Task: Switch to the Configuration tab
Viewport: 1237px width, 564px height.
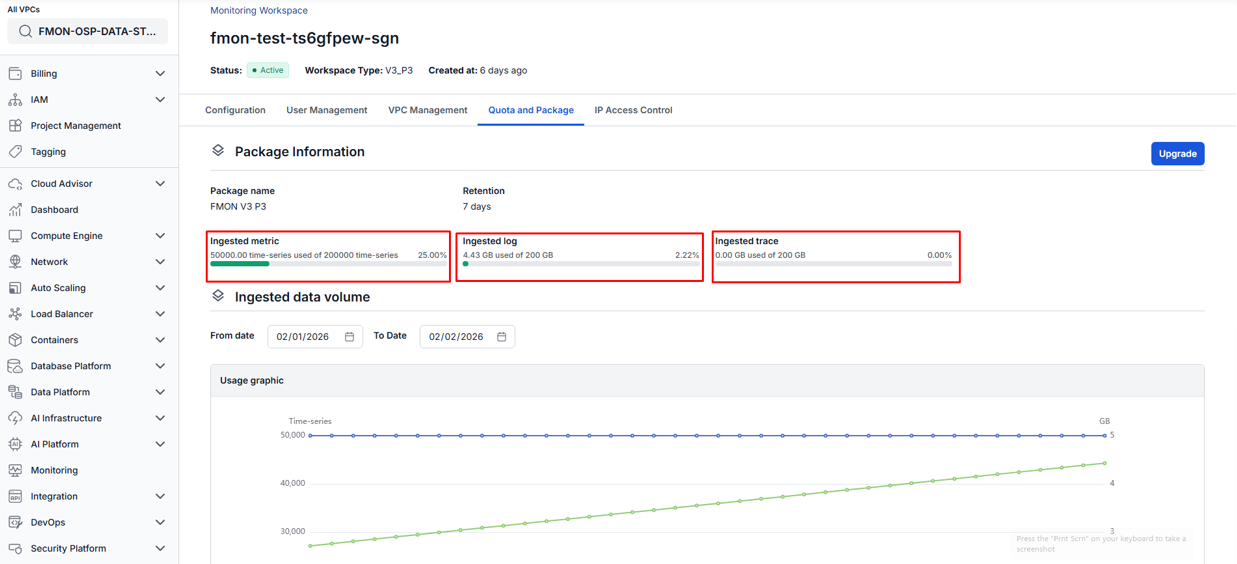Action: (235, 110)
